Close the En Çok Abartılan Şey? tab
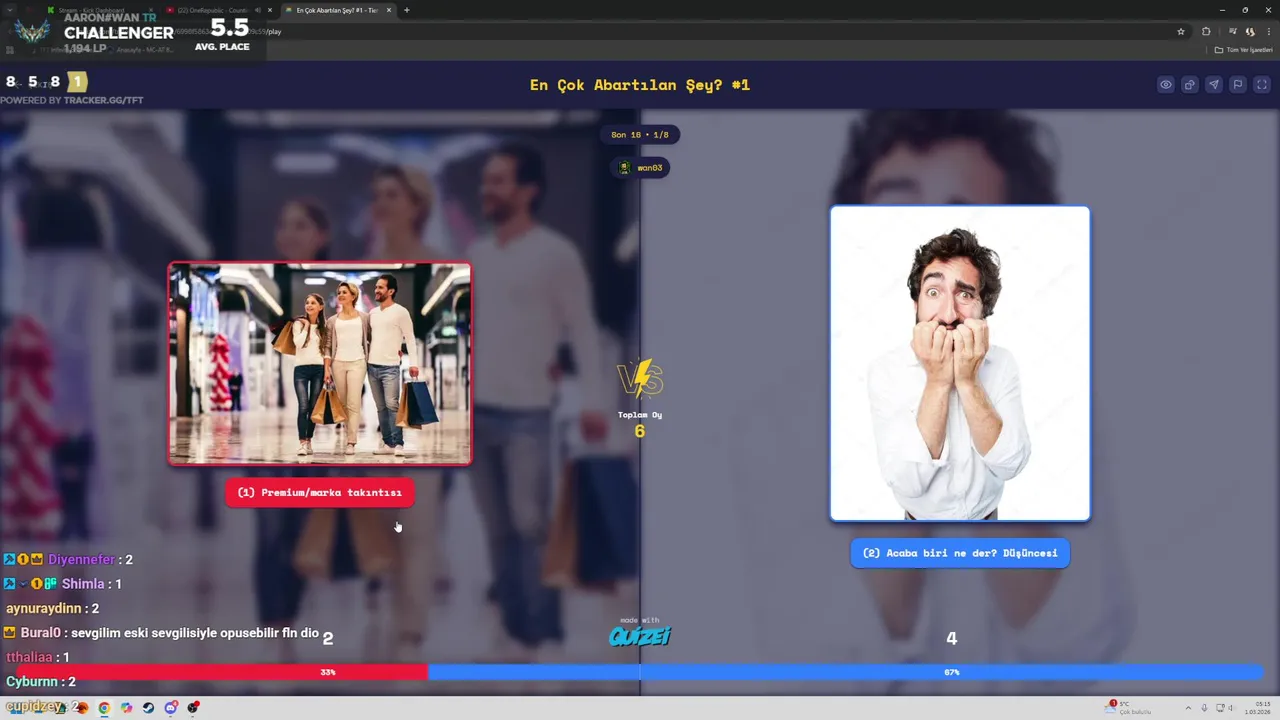Viewport: 1280px width, 720px height. pyautogui.click(x=390, y=10)
